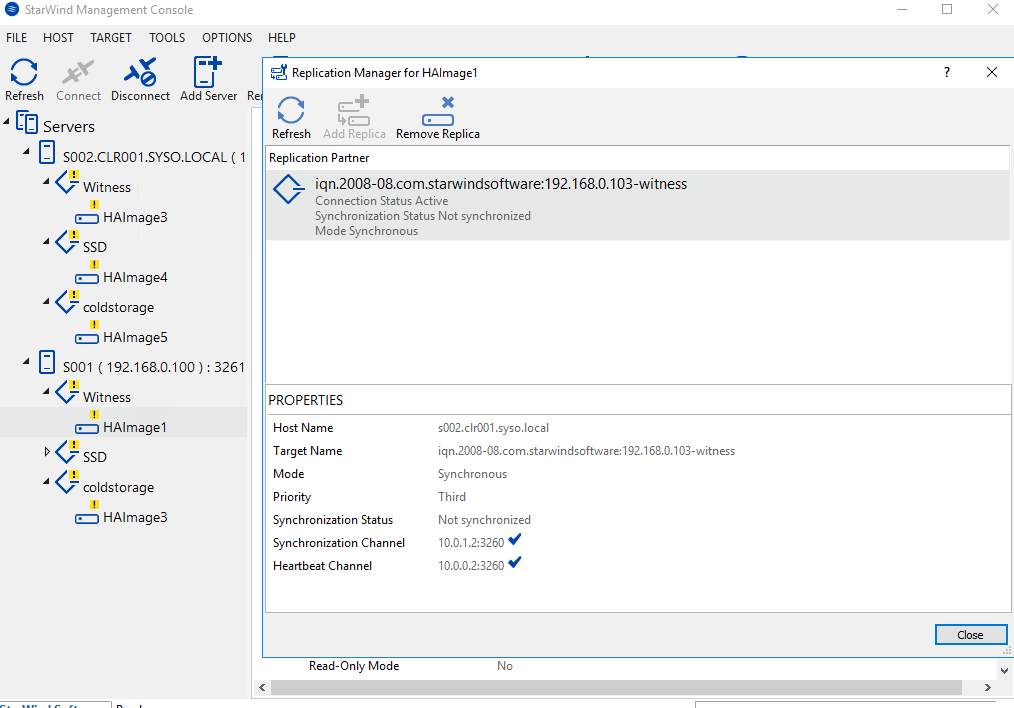Select coldstorage target icon under S001
Image resolution: width=1014 pixels, height=708 pixels.
[x=67, y=482]
